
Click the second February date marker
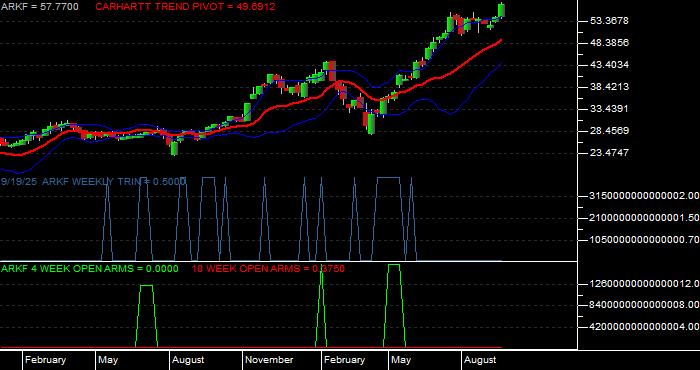(345, 360)
